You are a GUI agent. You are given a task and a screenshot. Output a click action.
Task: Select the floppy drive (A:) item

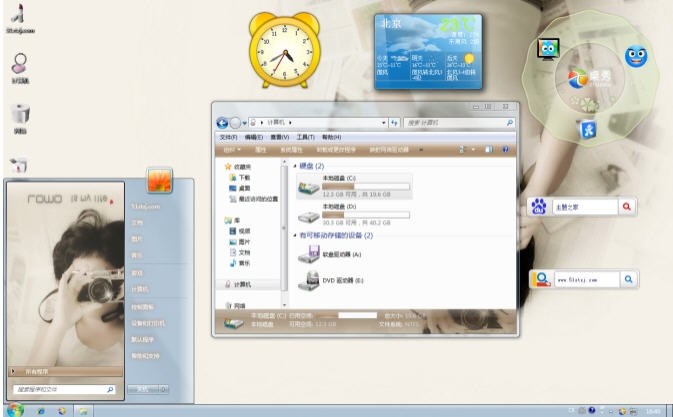coord(330,254)
